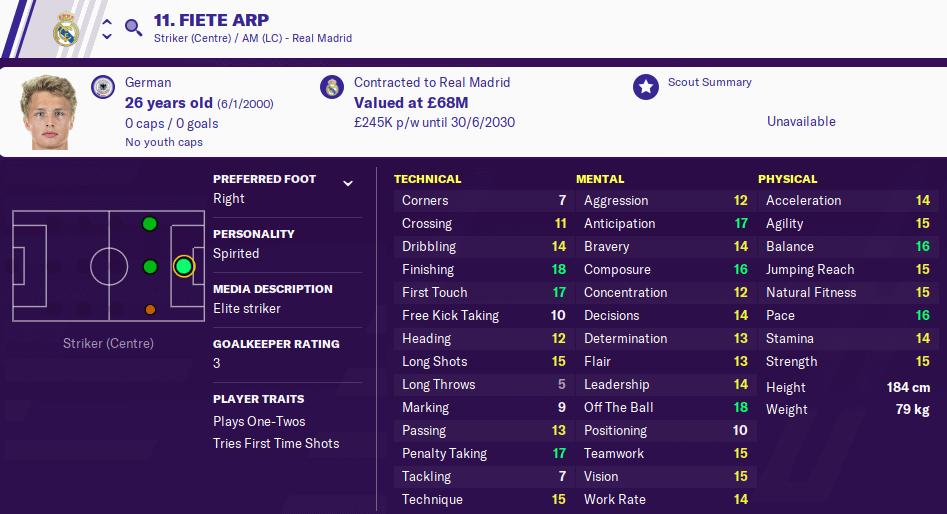This screenshot has height=514, width=947.
Task: Select the Striker Centre position dot on pitch
Action: (x=184, y=266)
